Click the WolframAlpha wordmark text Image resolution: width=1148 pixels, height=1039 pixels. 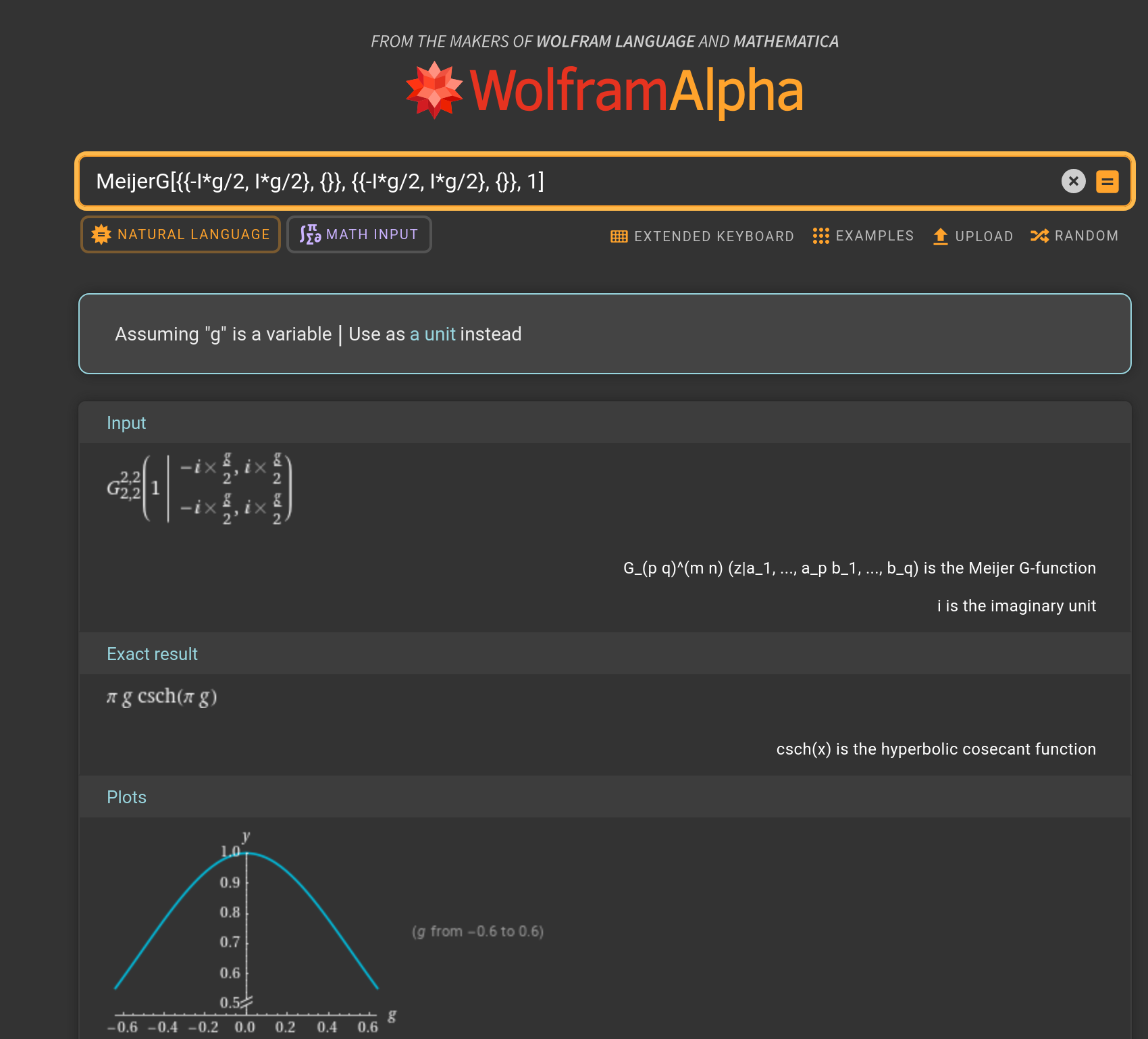tap(636, 91)
